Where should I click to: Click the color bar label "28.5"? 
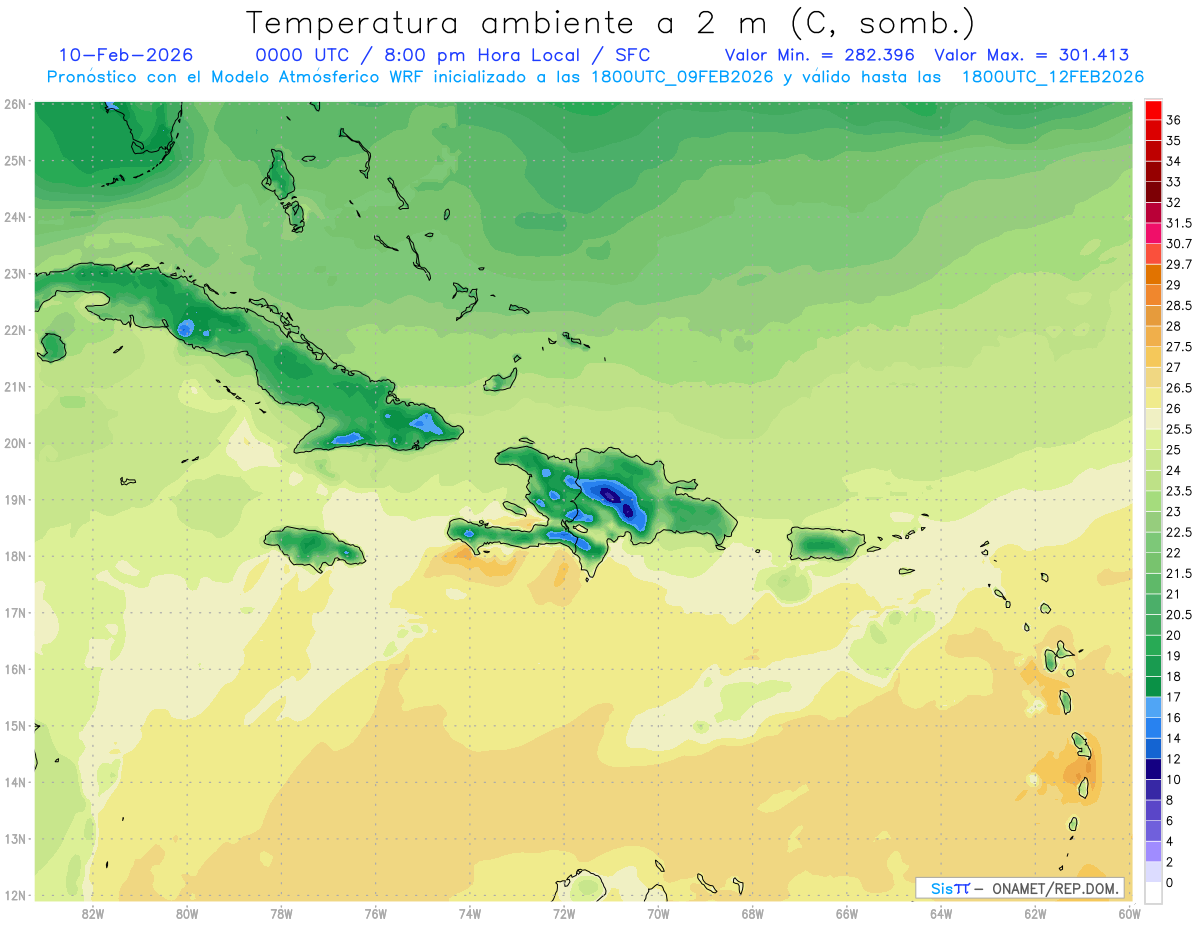click(x=1178, y=306)
